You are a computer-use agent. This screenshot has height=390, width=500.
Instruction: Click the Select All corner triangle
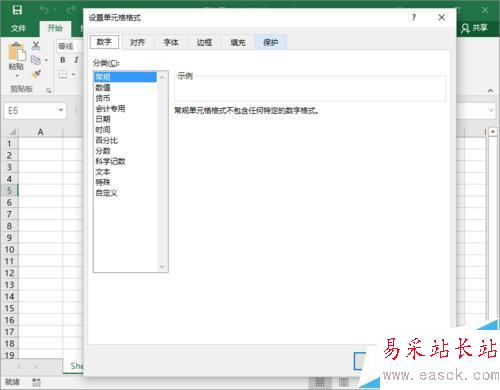coord(12,132)
